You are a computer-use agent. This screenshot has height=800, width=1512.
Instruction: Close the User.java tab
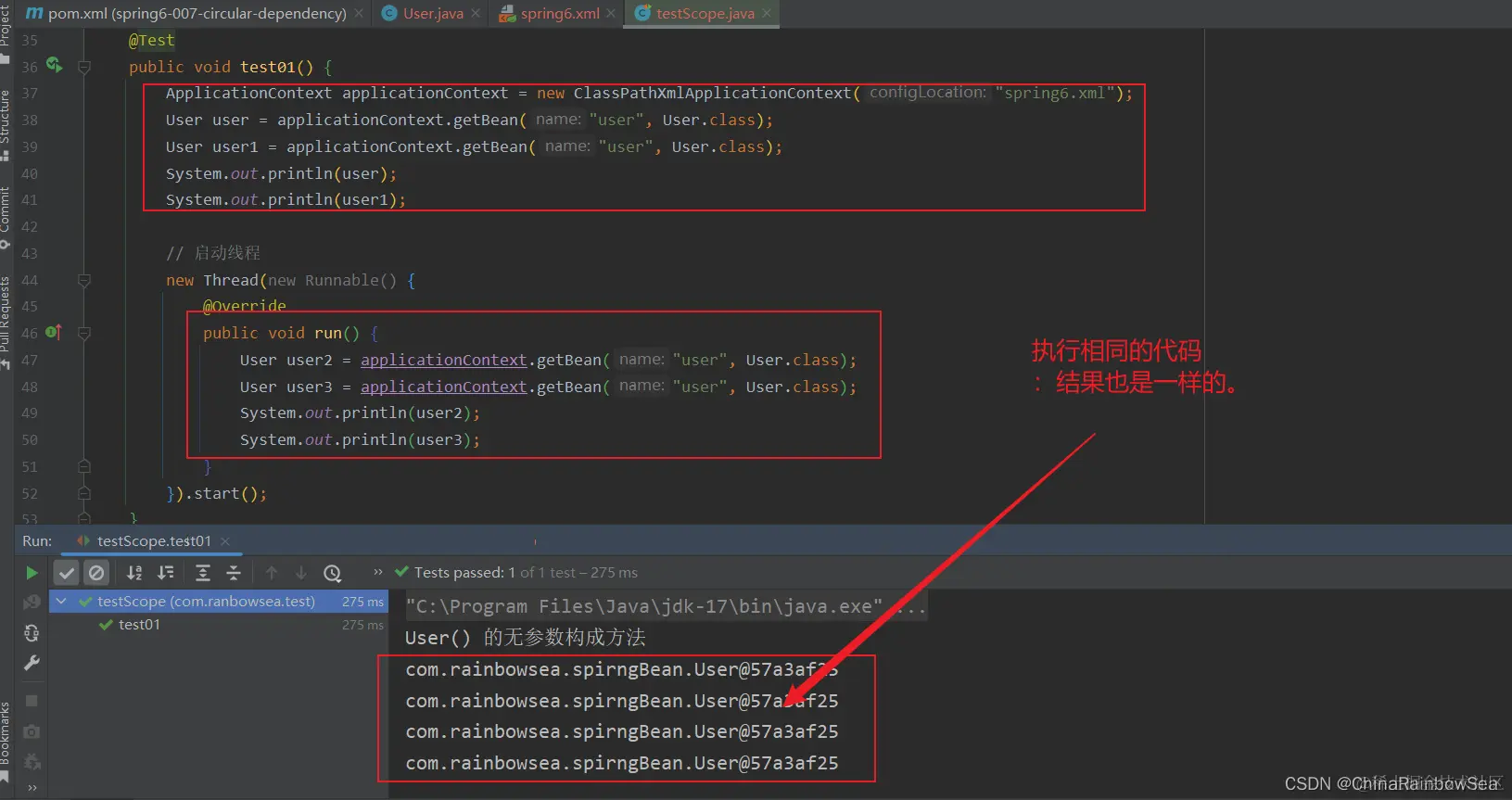coord(476,14)
